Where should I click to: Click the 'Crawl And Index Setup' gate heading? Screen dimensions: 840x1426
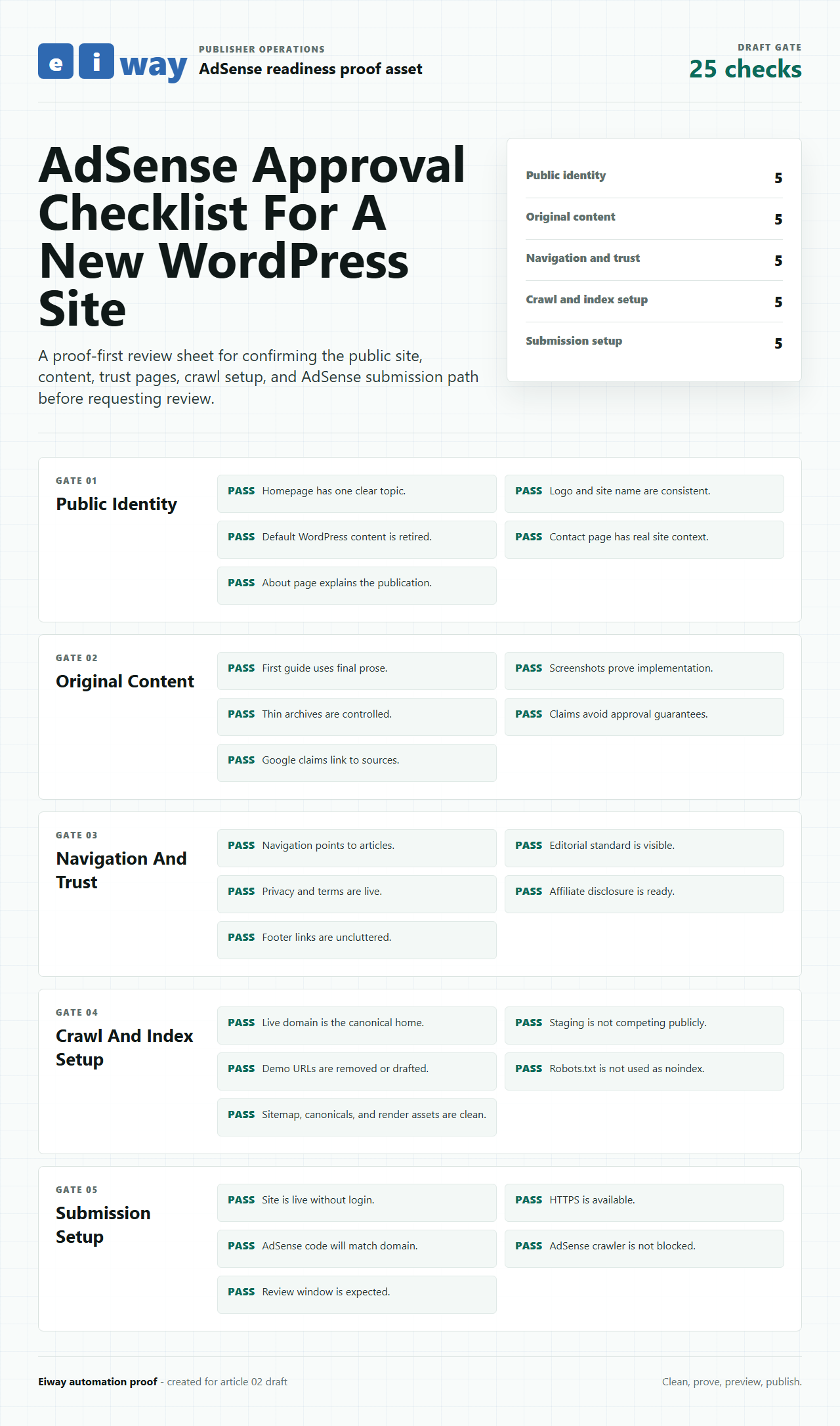point(125,1047)
